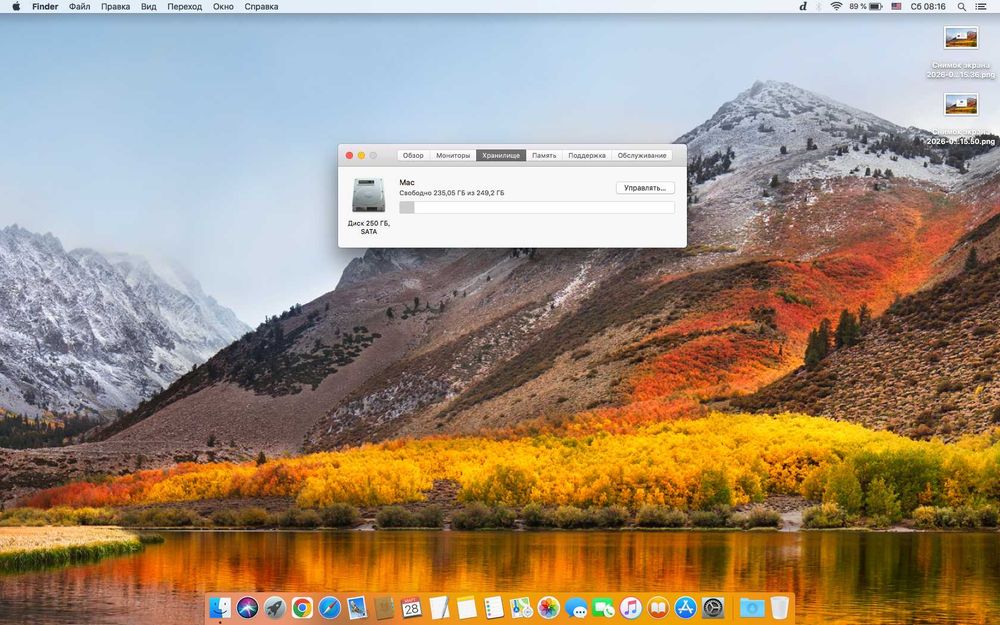
Task: Open the Файл menu
Action: pos(80,6)
